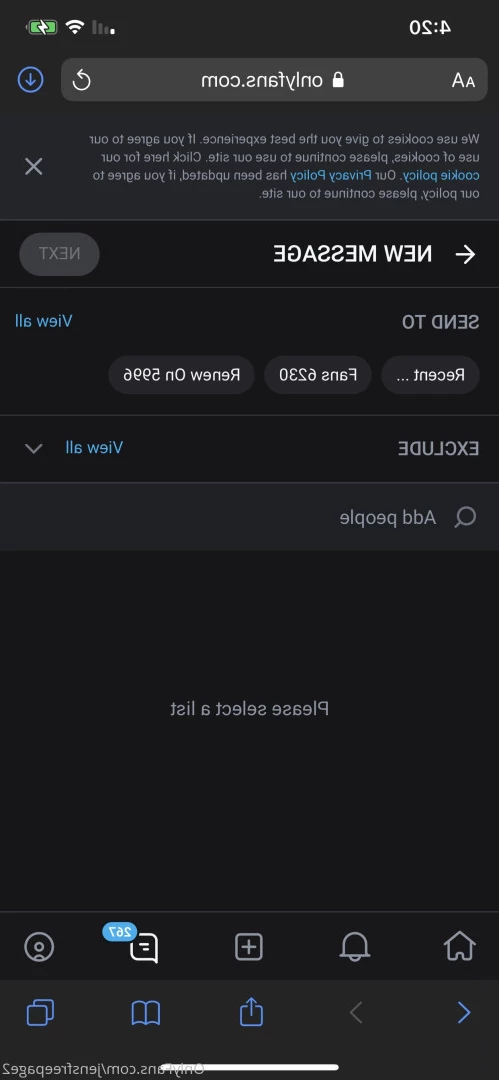Open the profile avatar icon

coord(39,946)
